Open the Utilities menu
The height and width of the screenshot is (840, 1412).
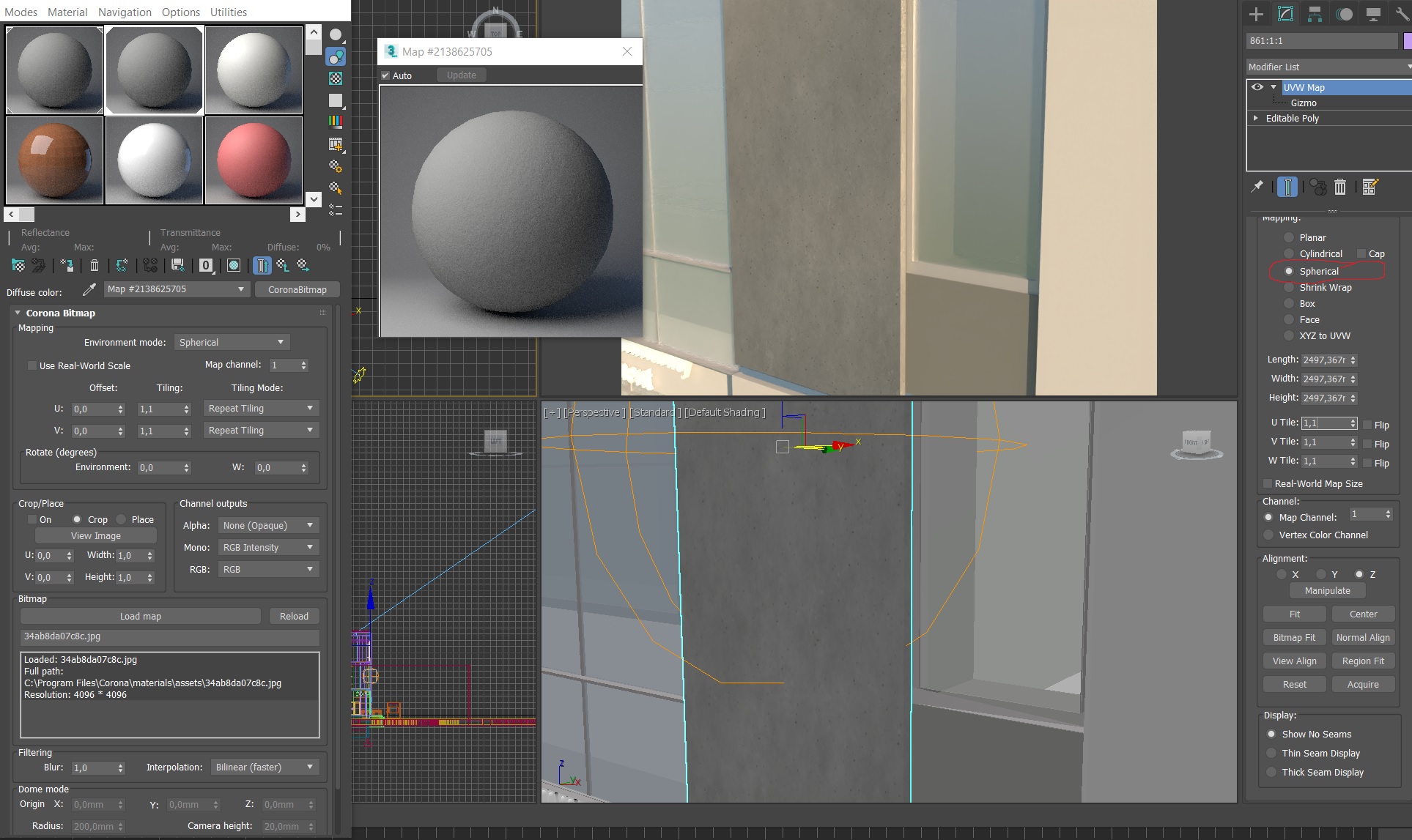[228, 12]
